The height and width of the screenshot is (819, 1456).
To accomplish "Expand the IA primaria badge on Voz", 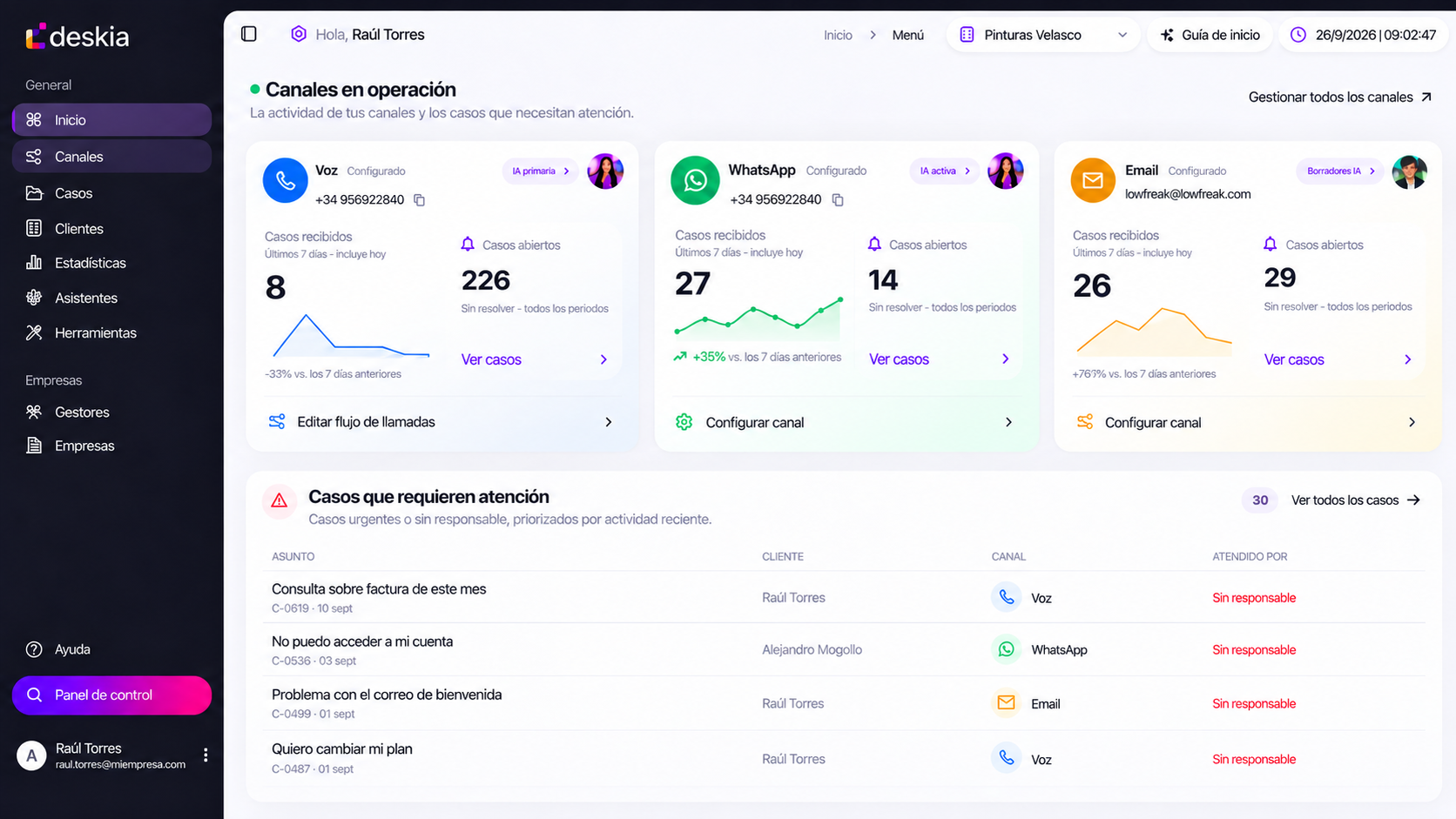I will click(x=540, y=171).
